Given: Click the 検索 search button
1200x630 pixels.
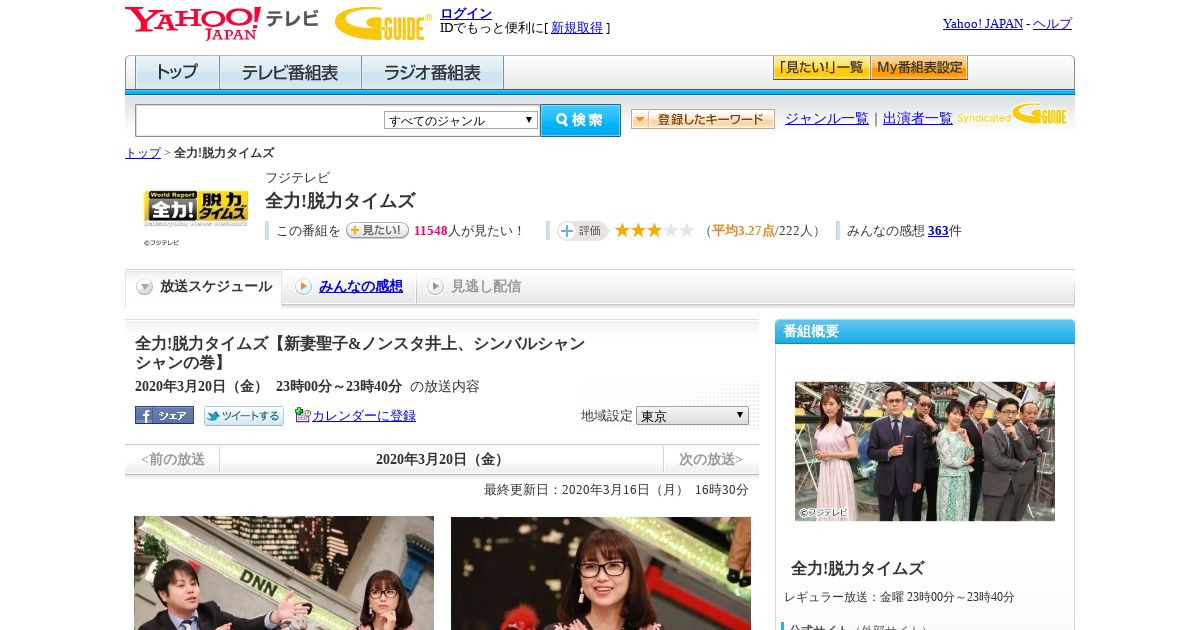Looking at the screenshot, I should click(x=580, y=120).
